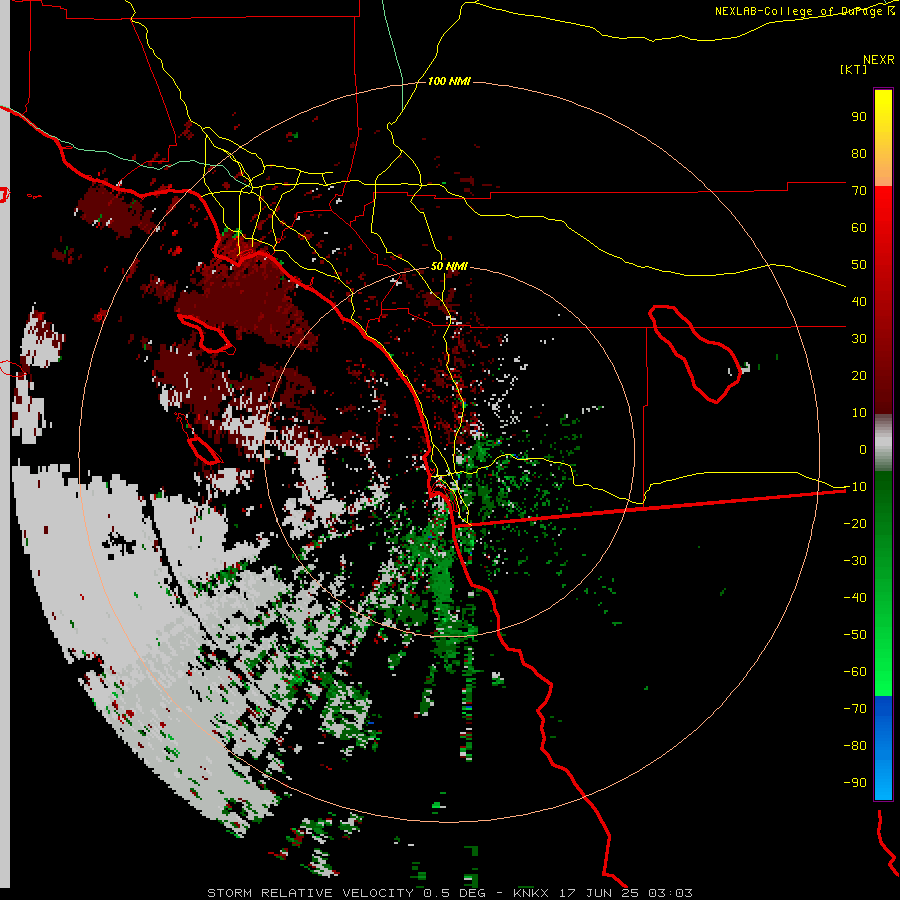Click the 90 value on velocity scale
The width and height of the screenshot is (900, 900).
click(859, 117)
